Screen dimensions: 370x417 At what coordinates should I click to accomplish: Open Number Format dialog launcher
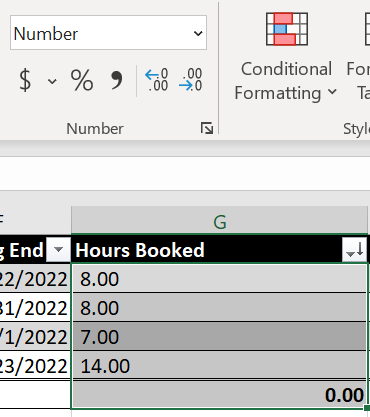207,128
